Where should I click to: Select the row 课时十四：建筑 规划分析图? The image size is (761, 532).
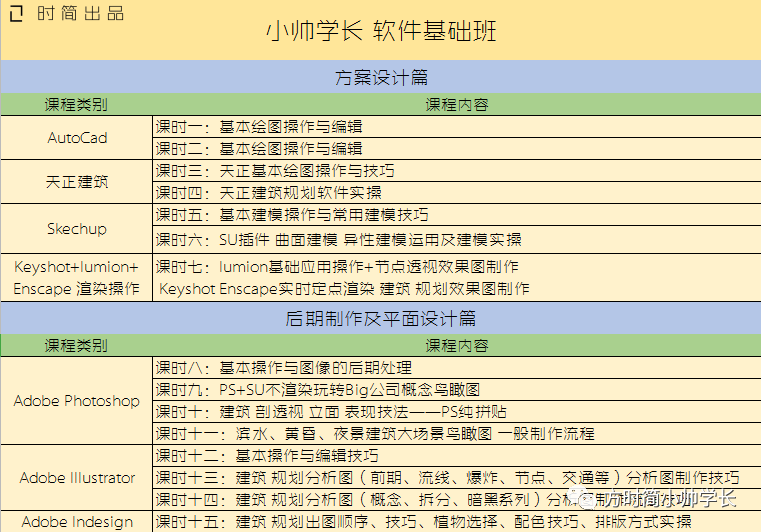[x=457, y=499]
